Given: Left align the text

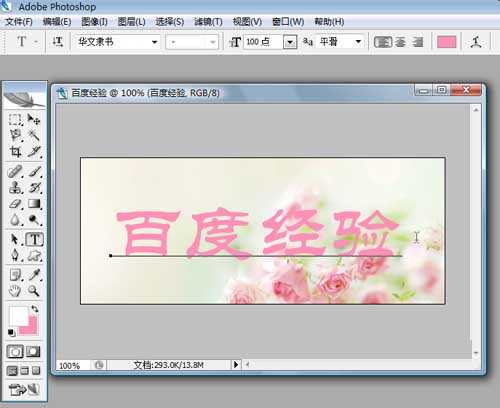Looking at the screenshot, I should pos(383,42).
